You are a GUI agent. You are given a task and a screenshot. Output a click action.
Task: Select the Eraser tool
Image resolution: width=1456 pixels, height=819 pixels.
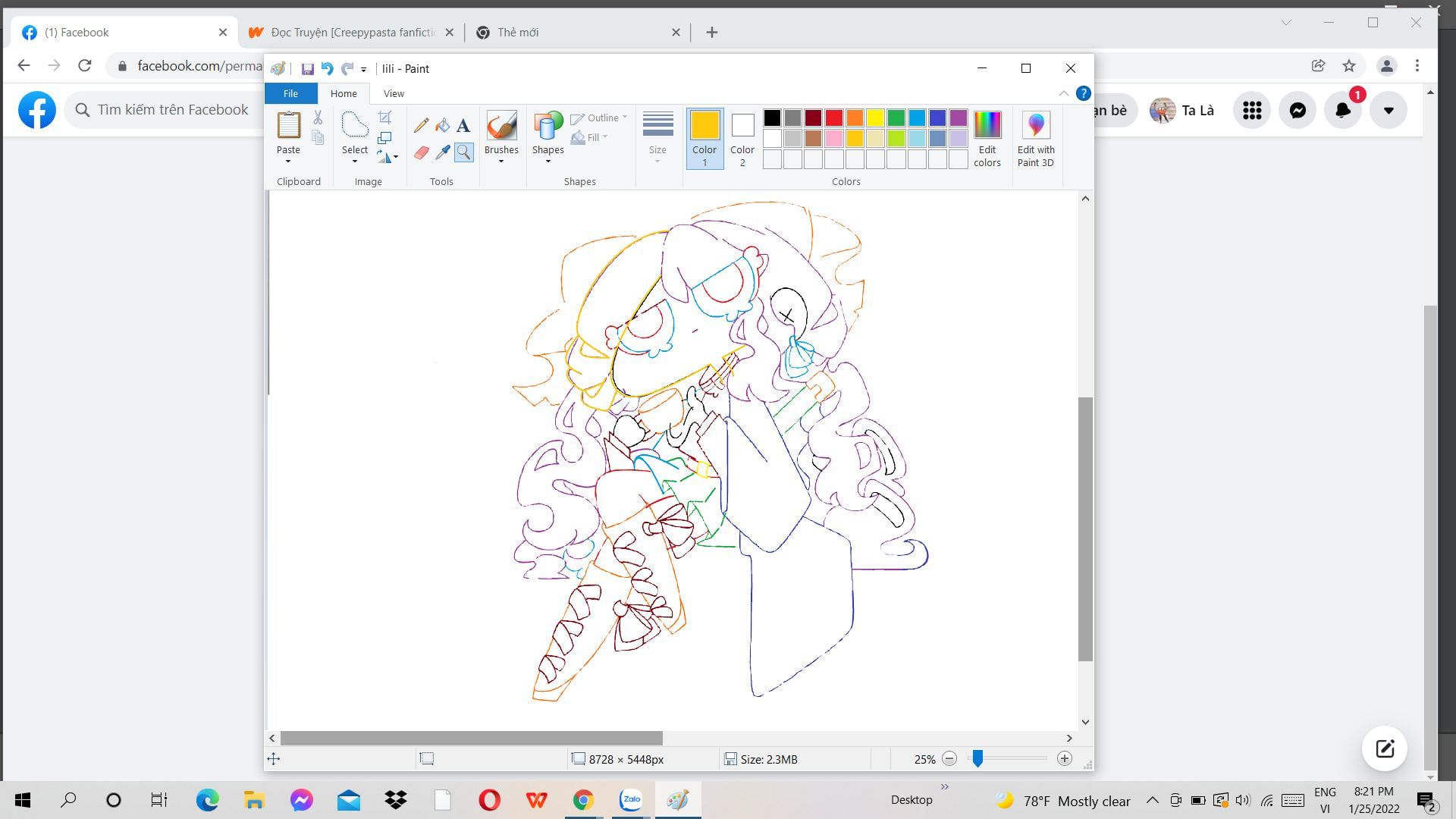point(421,152)
